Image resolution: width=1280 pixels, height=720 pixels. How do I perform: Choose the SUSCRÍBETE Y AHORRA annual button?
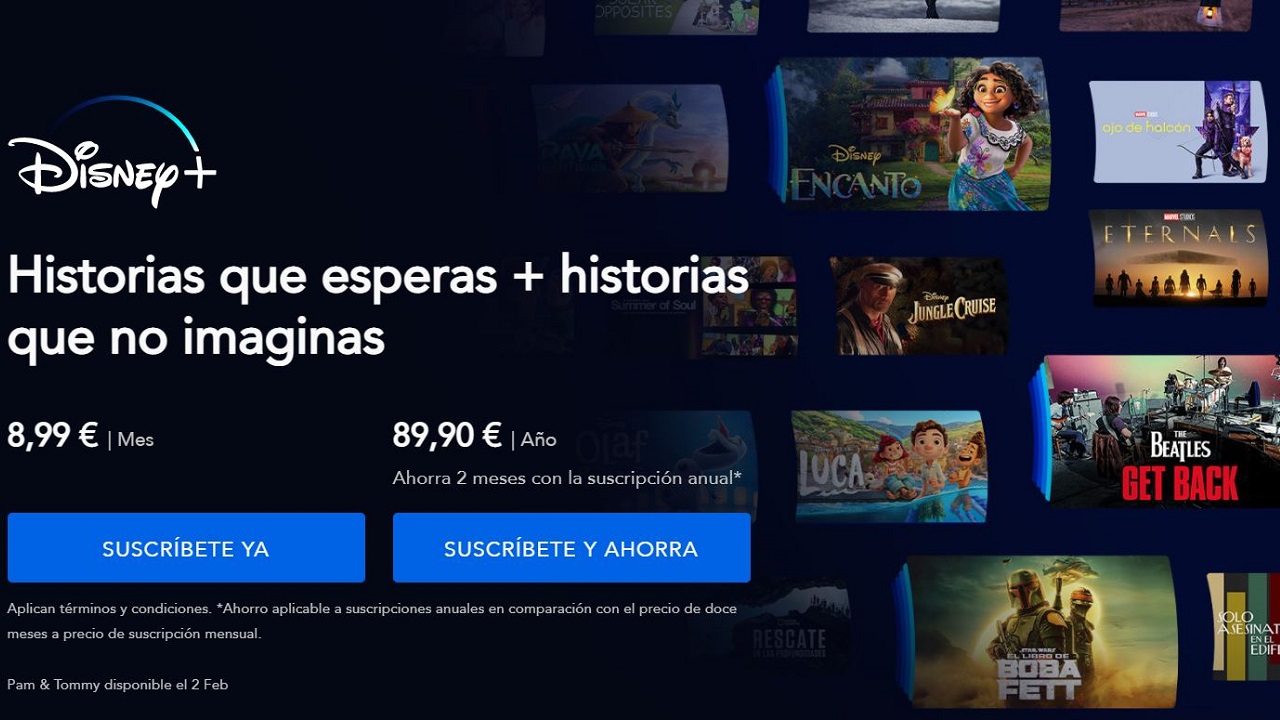tap(571, 548)
